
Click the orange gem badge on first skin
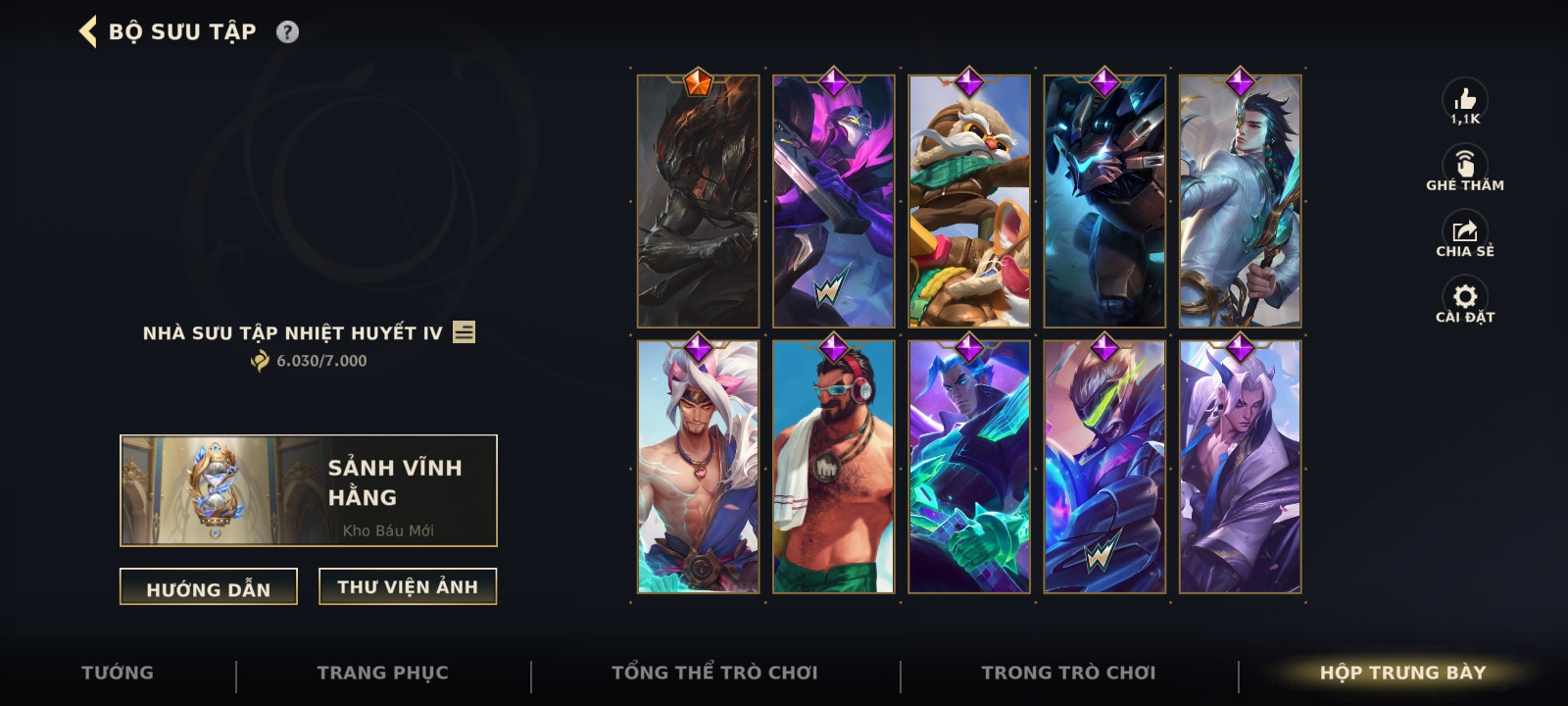tap(698, 81)
